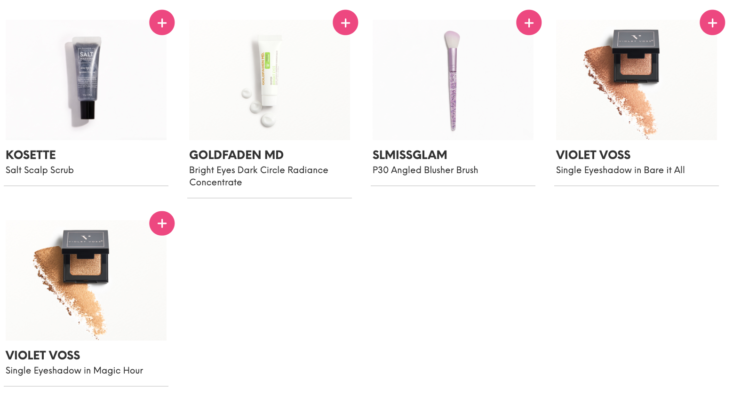Add Violet Voss Magic Hour plus icon
Viewport: 733px width, 398px height.
coord(162,223)
